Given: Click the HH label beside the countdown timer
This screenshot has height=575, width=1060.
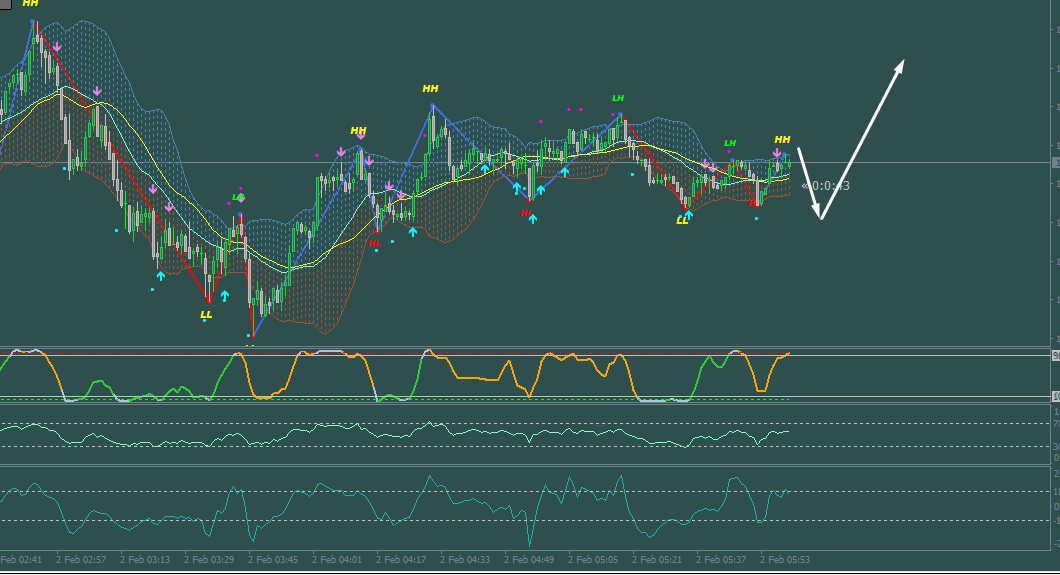Looking at the screenshot, I should [x=782, y=139].
